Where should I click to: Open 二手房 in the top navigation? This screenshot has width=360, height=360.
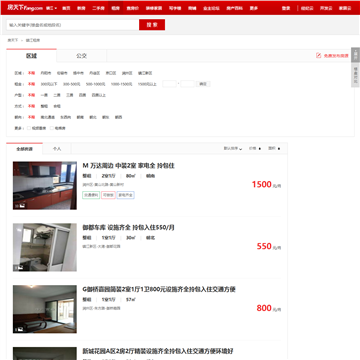pyautogui.click(x=98, y=8)
